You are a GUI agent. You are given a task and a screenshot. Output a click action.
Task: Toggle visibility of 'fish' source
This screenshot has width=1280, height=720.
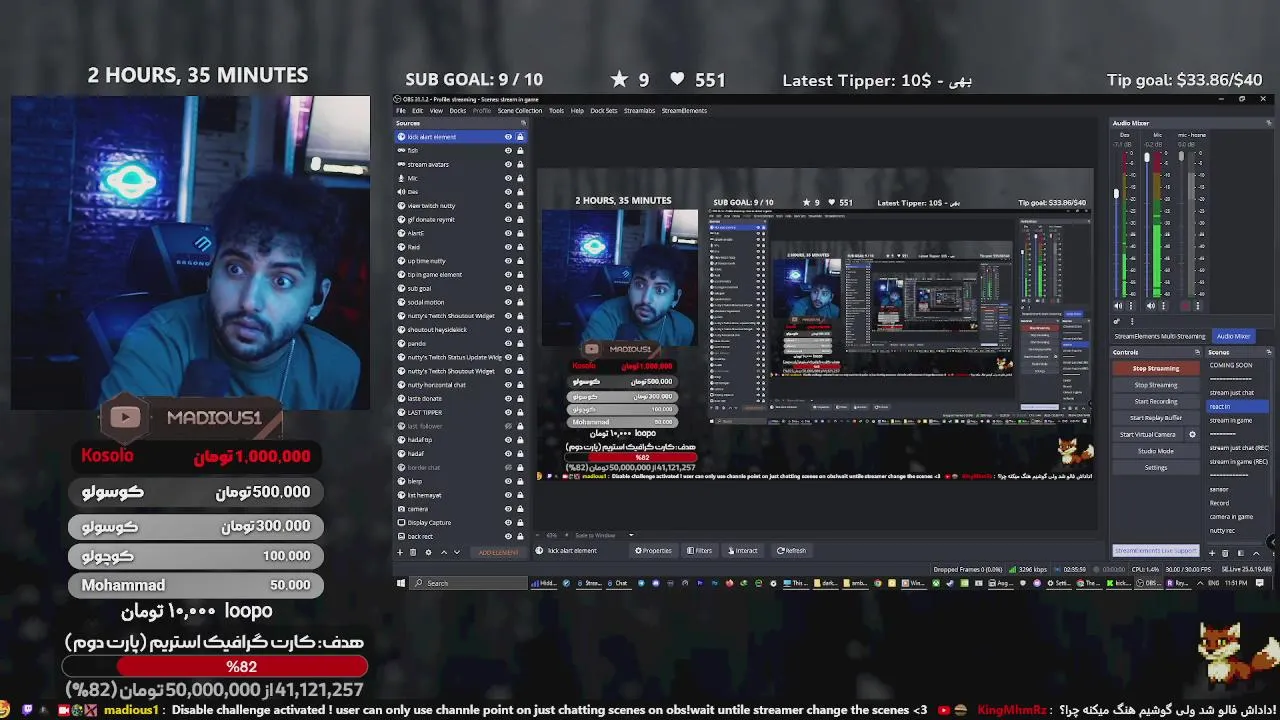click(x=508, y=150)
